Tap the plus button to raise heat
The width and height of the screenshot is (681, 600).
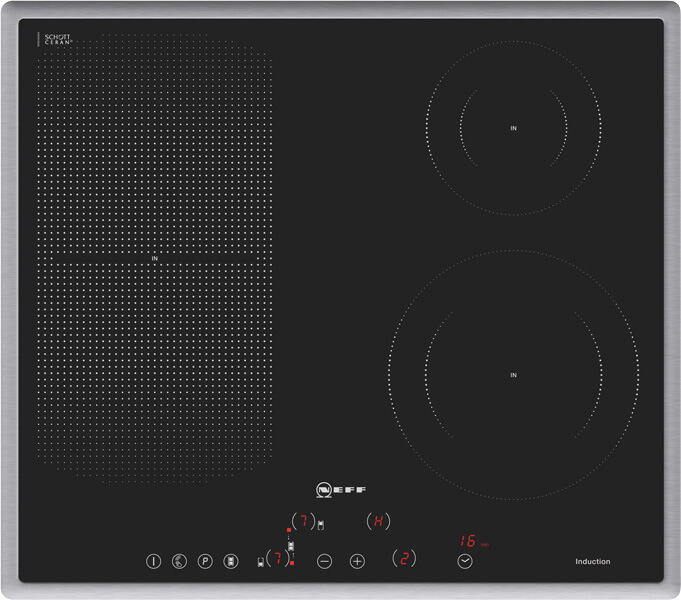(357, 561)
